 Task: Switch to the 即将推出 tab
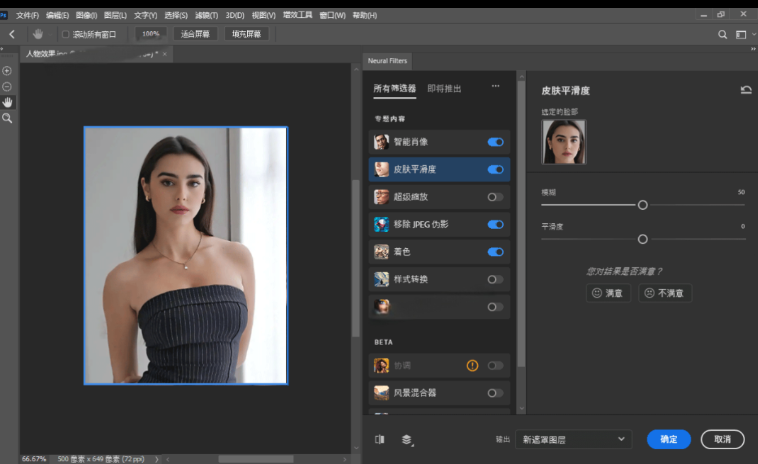444,88
